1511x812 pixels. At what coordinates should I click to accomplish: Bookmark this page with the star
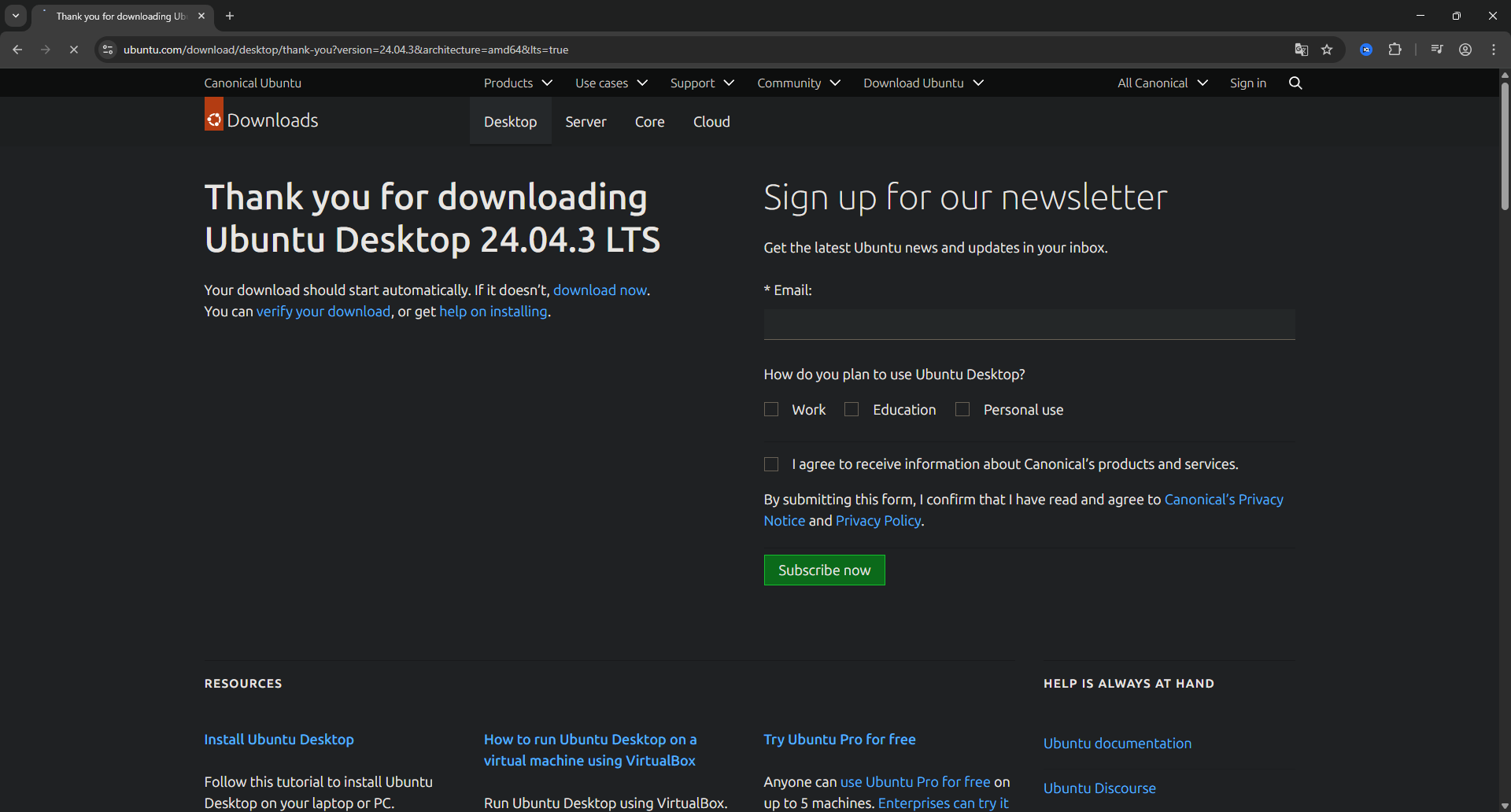[1328, 49]
